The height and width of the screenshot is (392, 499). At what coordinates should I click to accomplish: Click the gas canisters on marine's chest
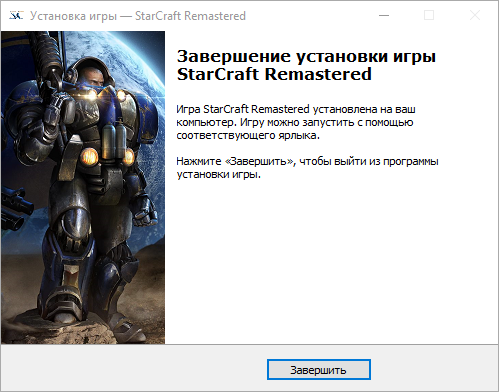coord(114,141)
